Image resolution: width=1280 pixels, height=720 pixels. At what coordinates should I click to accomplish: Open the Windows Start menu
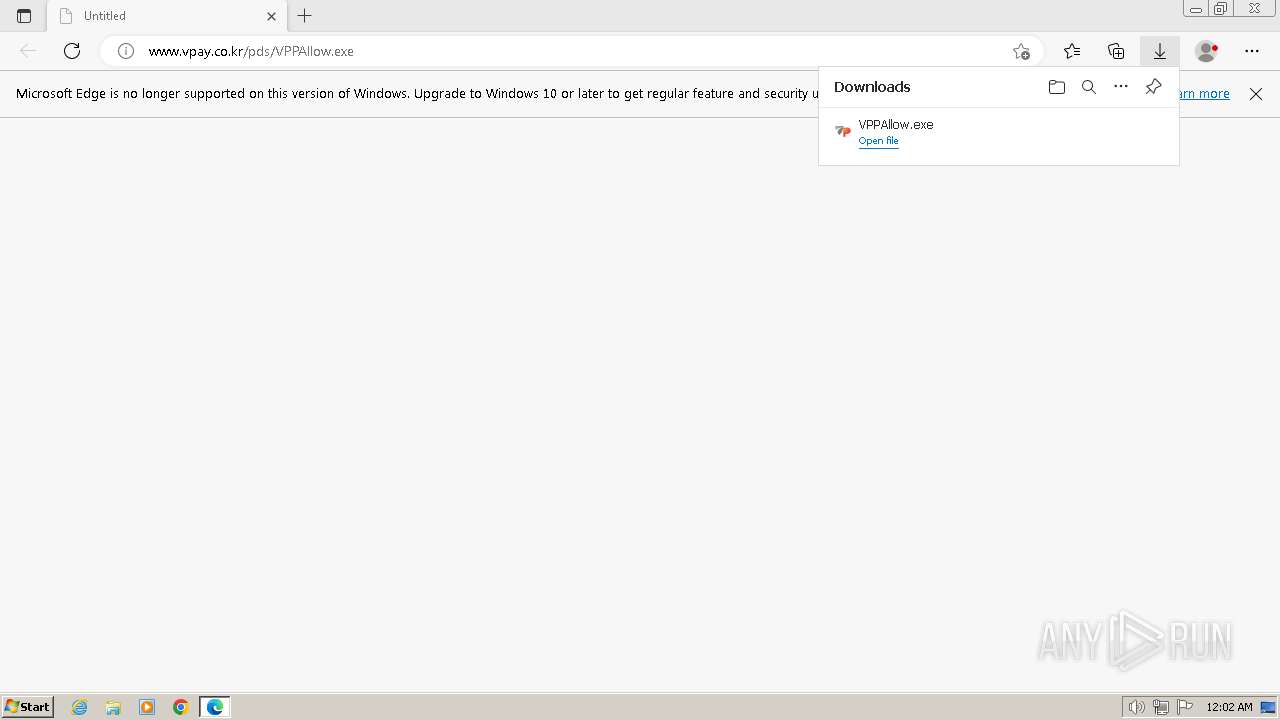click(x=28, y=707)
